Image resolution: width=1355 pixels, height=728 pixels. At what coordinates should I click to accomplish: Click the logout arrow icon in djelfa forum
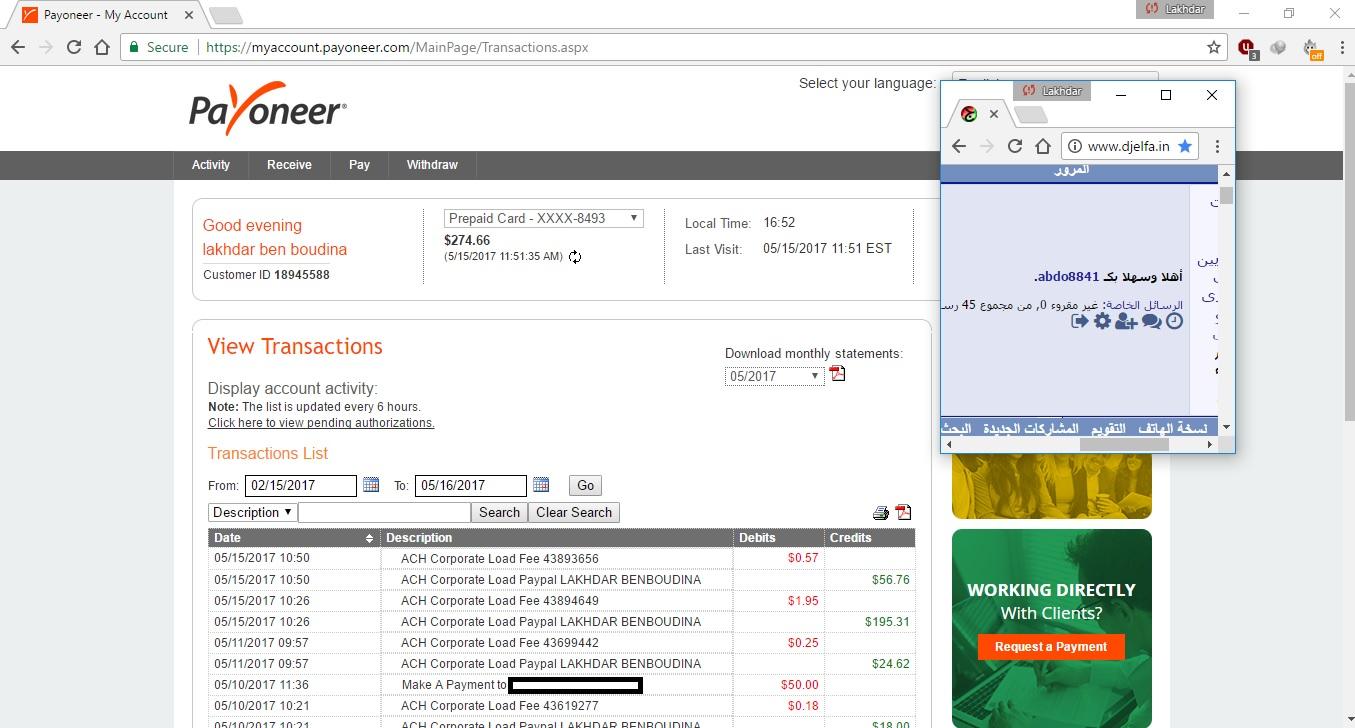click(x=1079, y=321)
